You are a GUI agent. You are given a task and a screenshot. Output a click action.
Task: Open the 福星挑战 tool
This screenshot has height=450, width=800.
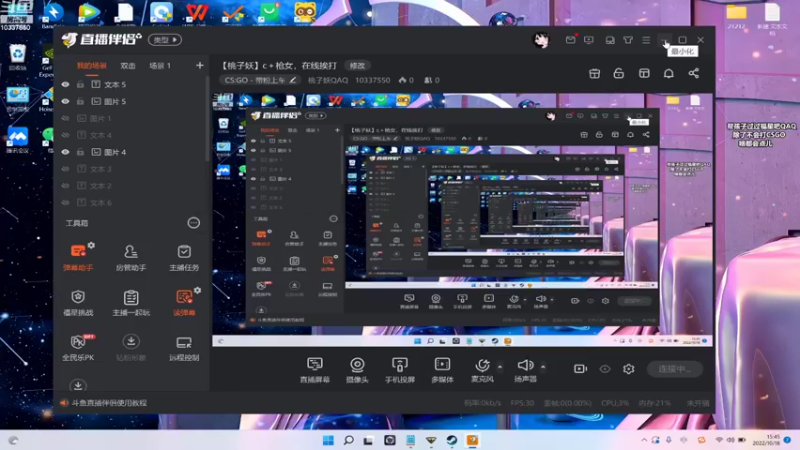78,302
